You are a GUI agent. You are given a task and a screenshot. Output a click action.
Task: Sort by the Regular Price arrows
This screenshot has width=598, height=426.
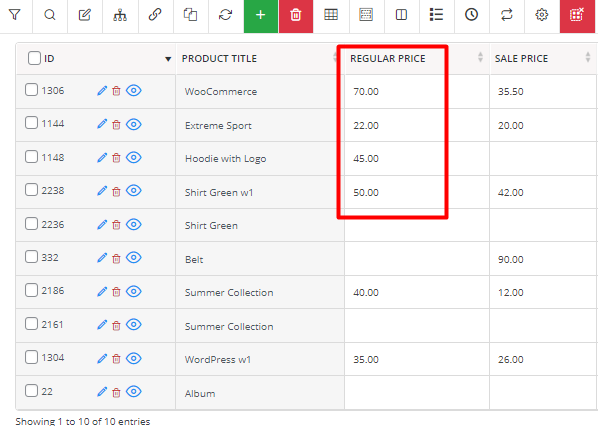click(480, 58)
